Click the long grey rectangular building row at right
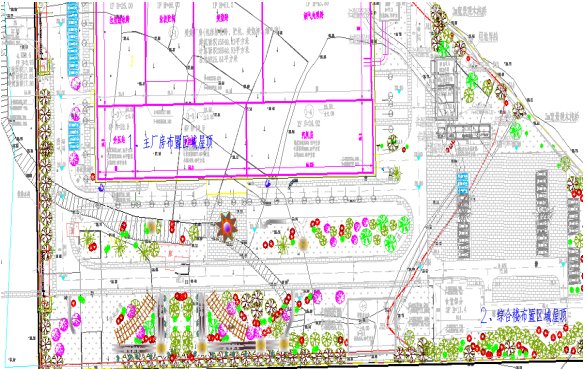This screenshot has width=587, height=369. [x=464, y=132]
